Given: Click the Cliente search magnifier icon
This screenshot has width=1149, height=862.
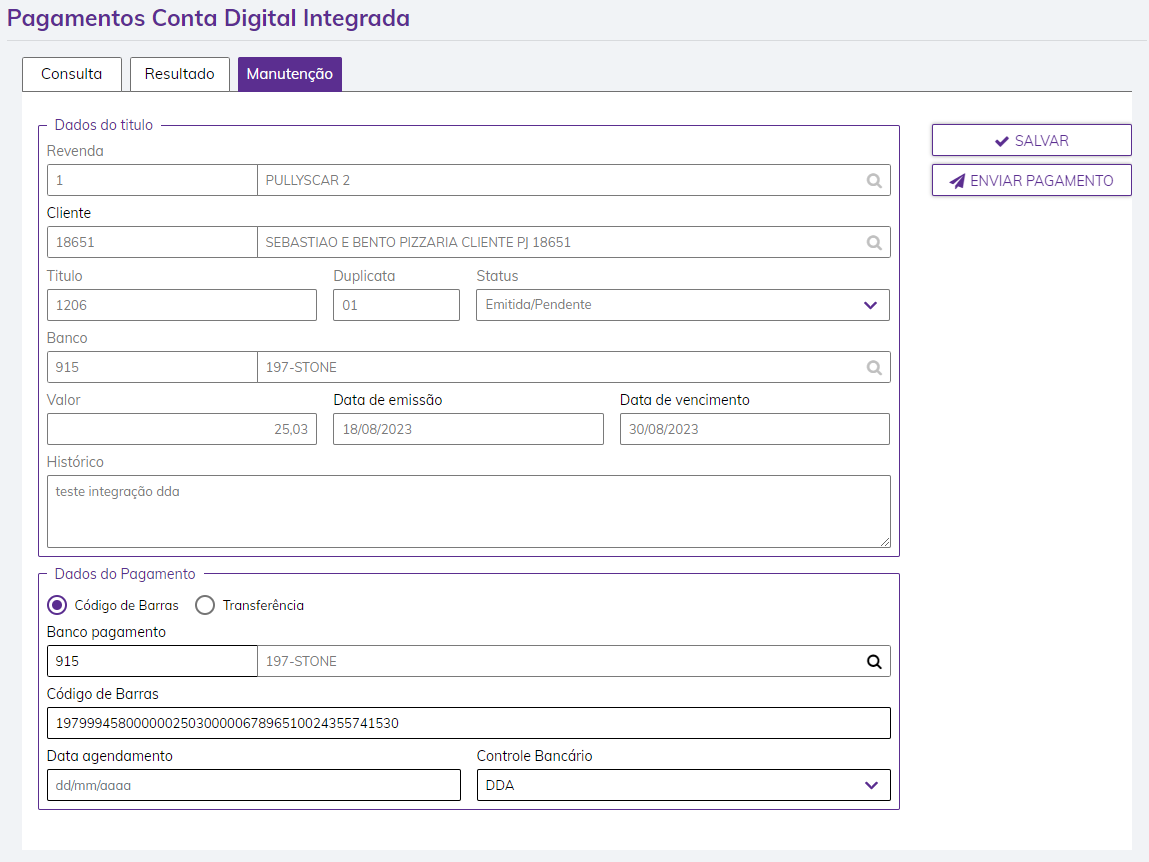Looking at the screenshot, I should click(x=874, y=243).
